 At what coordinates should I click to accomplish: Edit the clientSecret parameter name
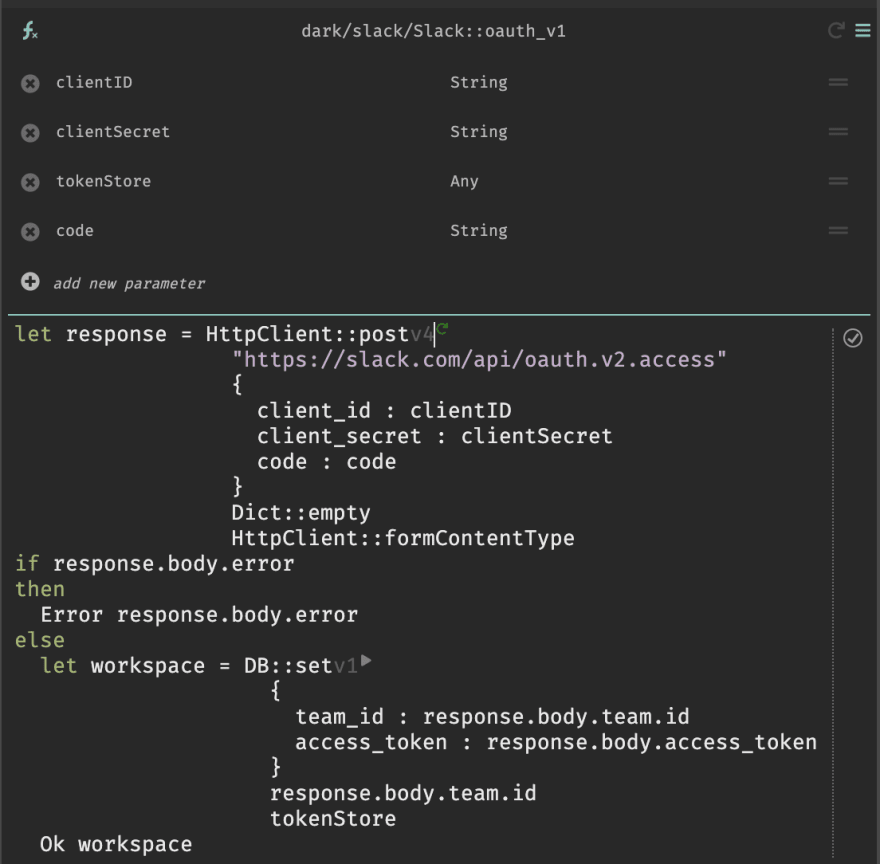pyautogui.click(x=113, y=132)
